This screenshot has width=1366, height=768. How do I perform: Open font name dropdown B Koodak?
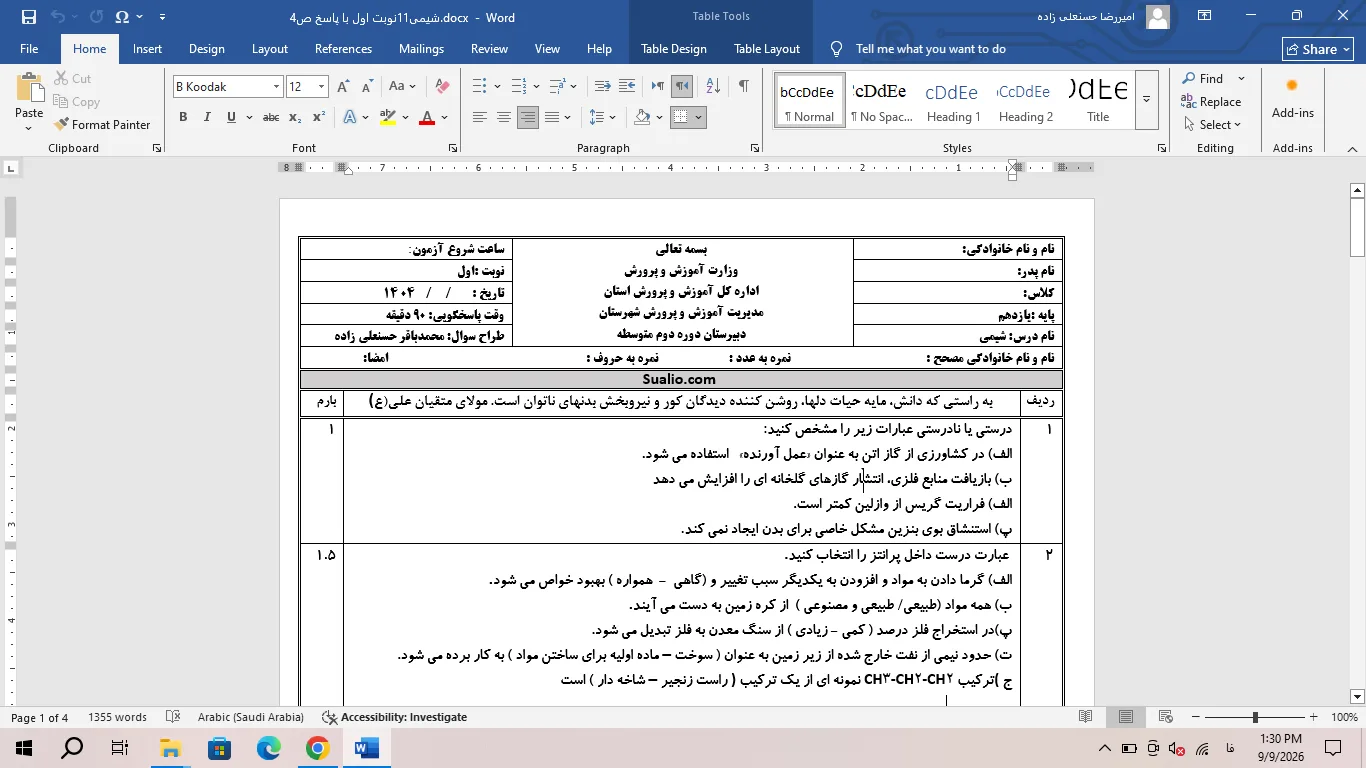point(276,87)
